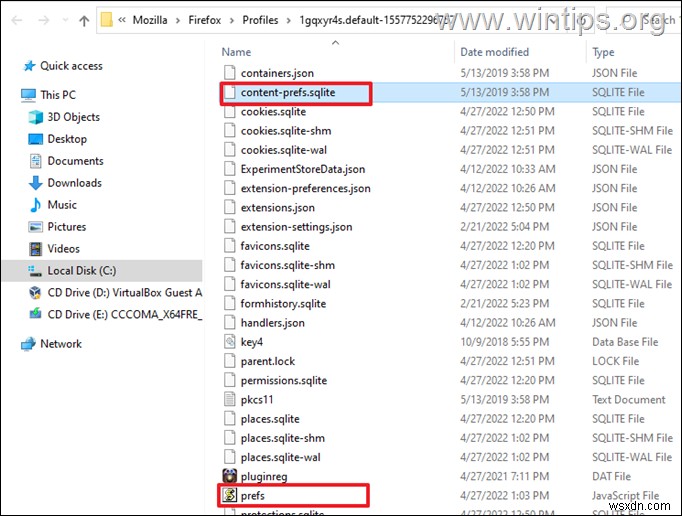
Task: Select the permissions.sqlite file
Action: 284,381
